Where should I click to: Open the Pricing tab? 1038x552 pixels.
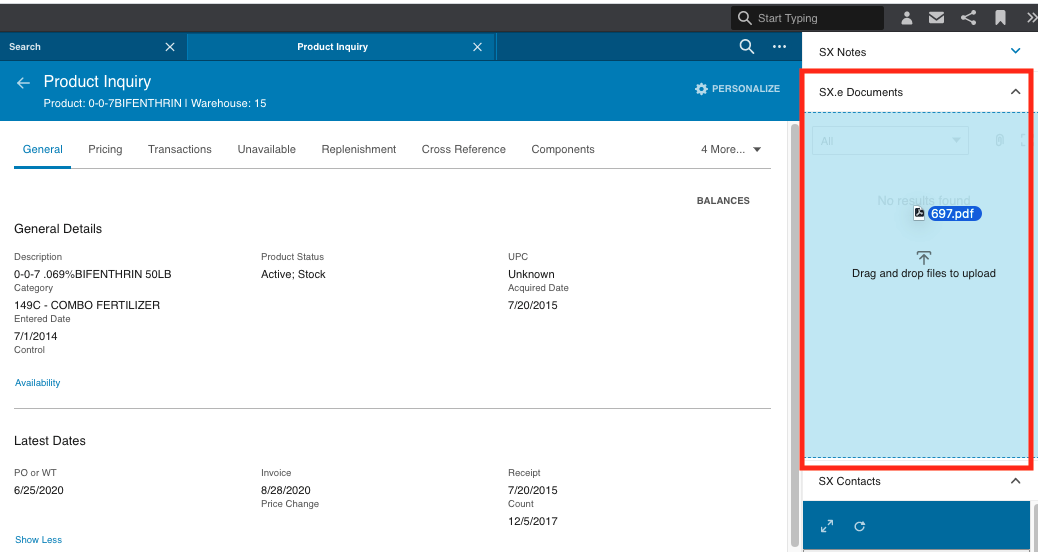[105, 150]
